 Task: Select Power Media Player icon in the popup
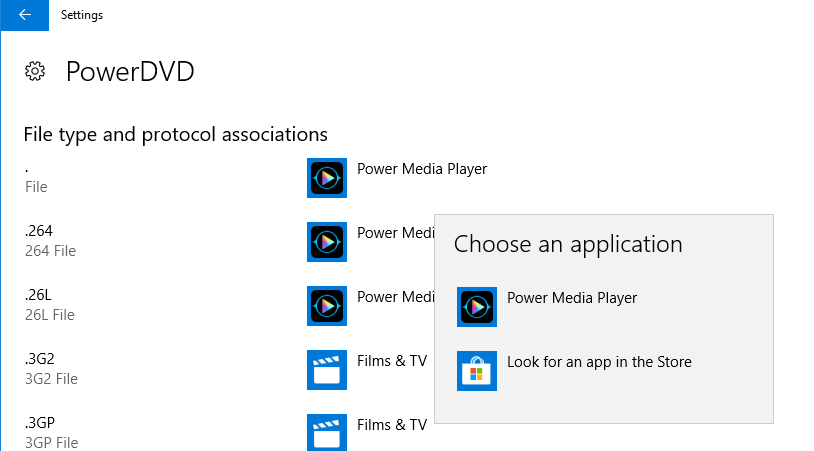tap(477, 307)
